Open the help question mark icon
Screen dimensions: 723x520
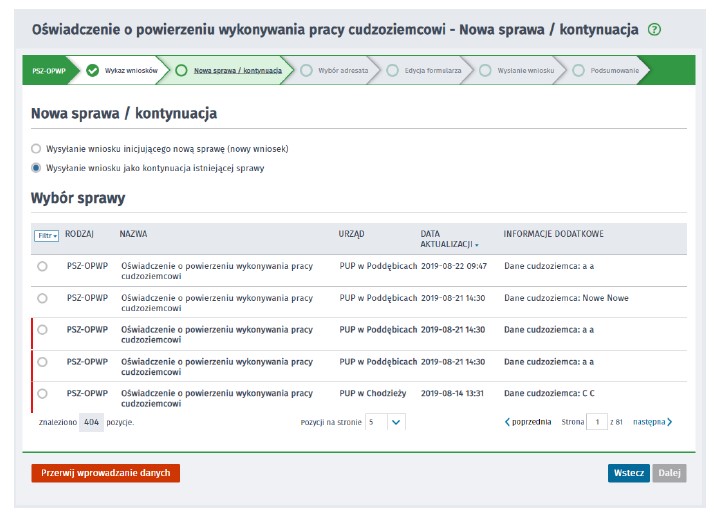[x=655, y=30]
